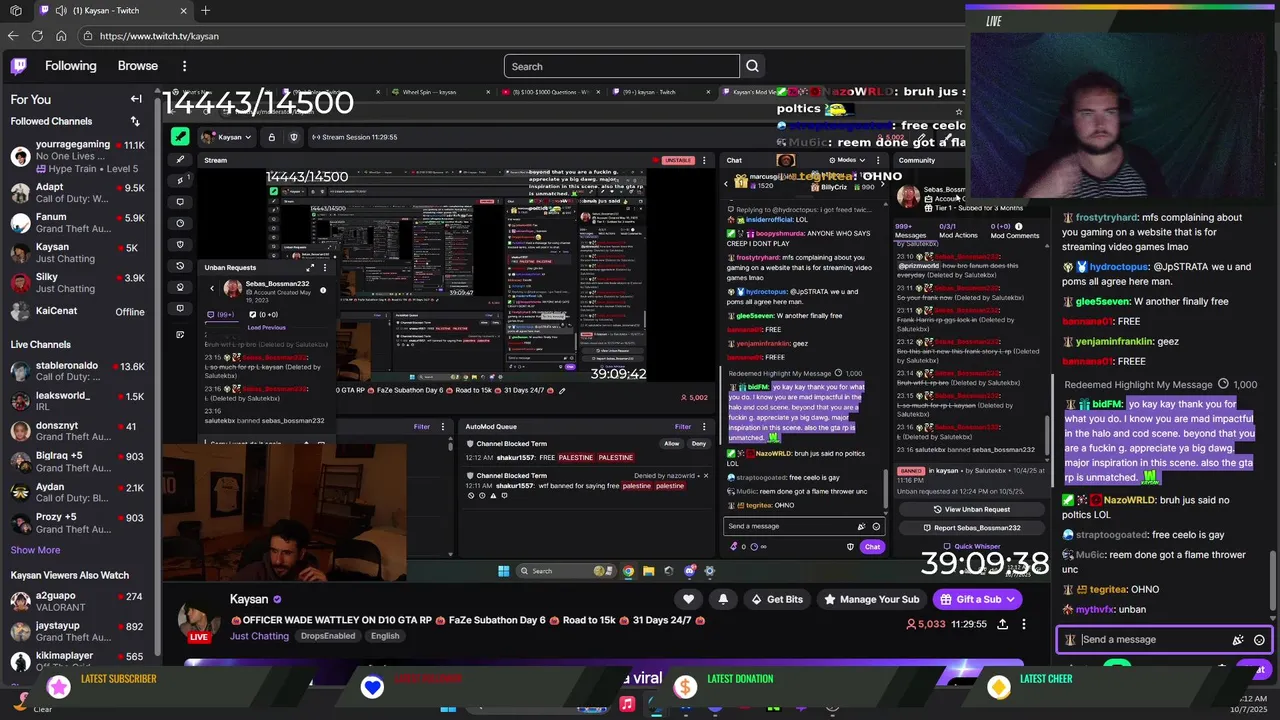This screenshot has width=1280, height=720.
Task: Focus the browser address bar
Action: coord(520,36)
